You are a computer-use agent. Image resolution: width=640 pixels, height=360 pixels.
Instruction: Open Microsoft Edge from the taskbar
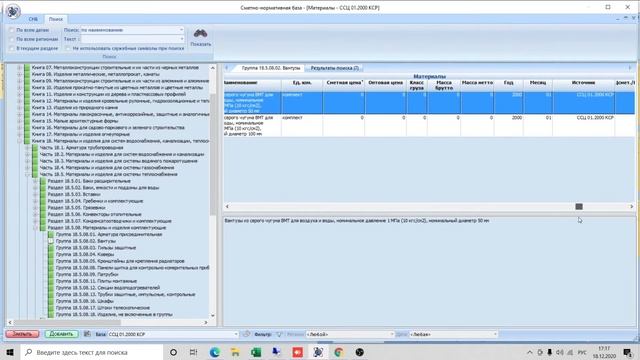(x=215, y=352)
